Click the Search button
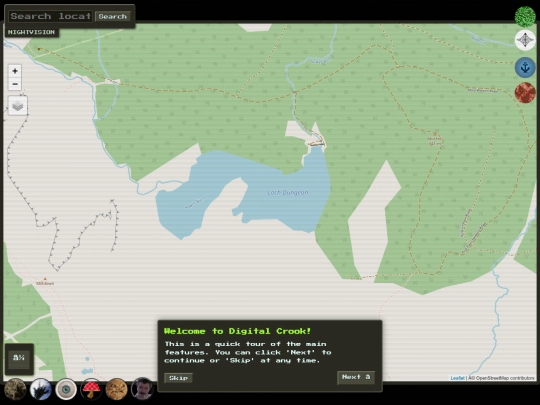The image size is (540, 405). [113, 16]
